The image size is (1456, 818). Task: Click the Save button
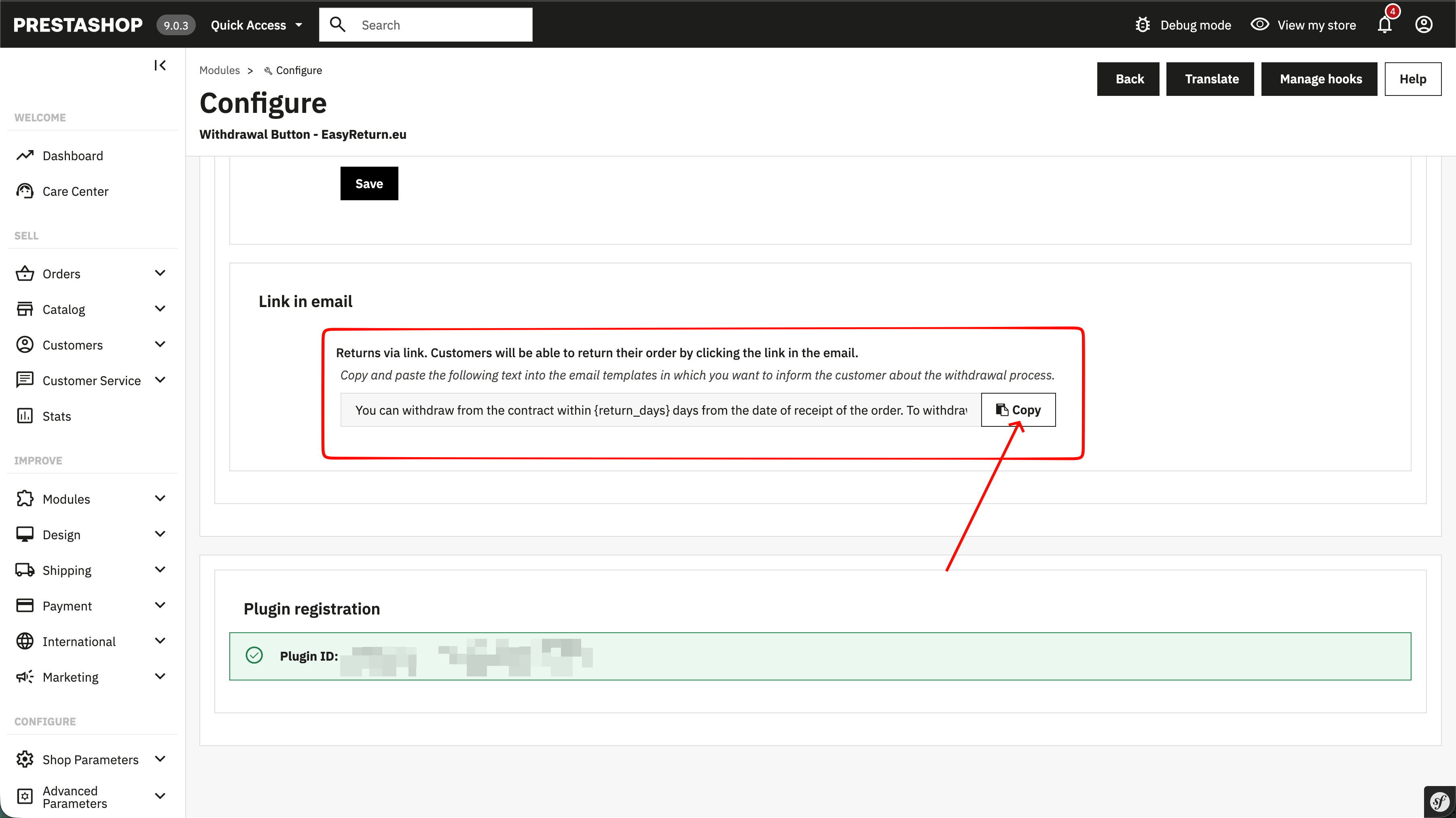click(x=369, y=183)
